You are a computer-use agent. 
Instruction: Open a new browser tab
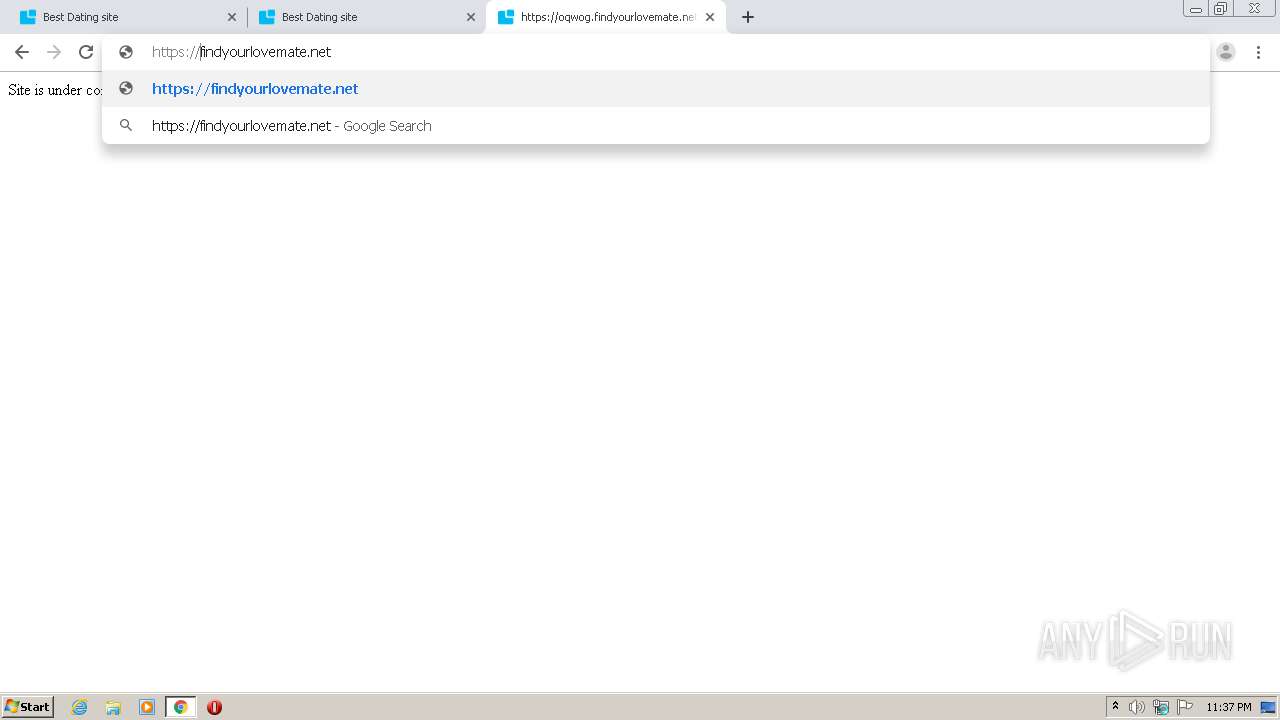[748, 17]
